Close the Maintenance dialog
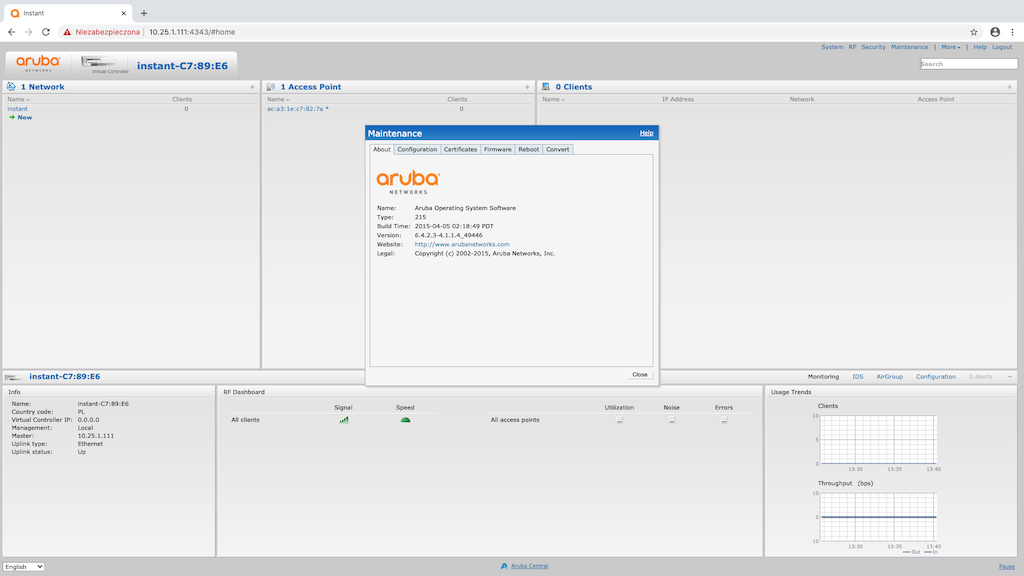This screenshot has height=576, width=1024. [x=639, y=374]
